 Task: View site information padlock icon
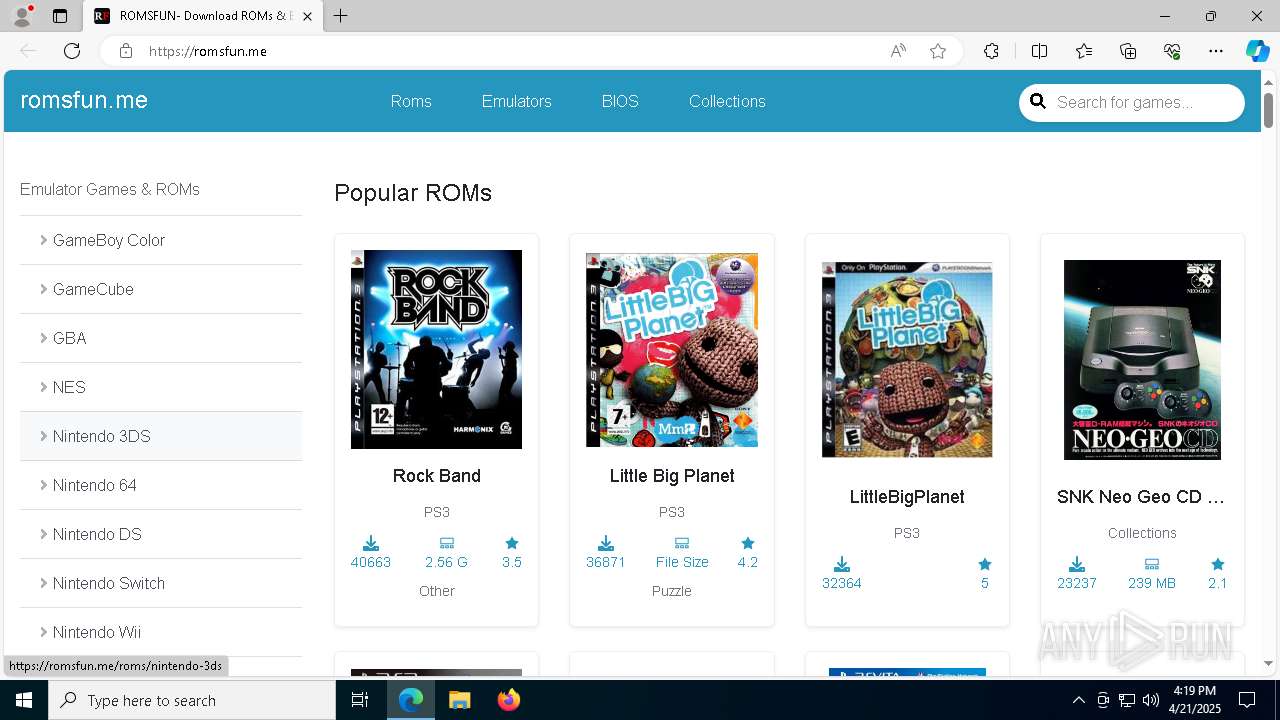pos(126,51)
